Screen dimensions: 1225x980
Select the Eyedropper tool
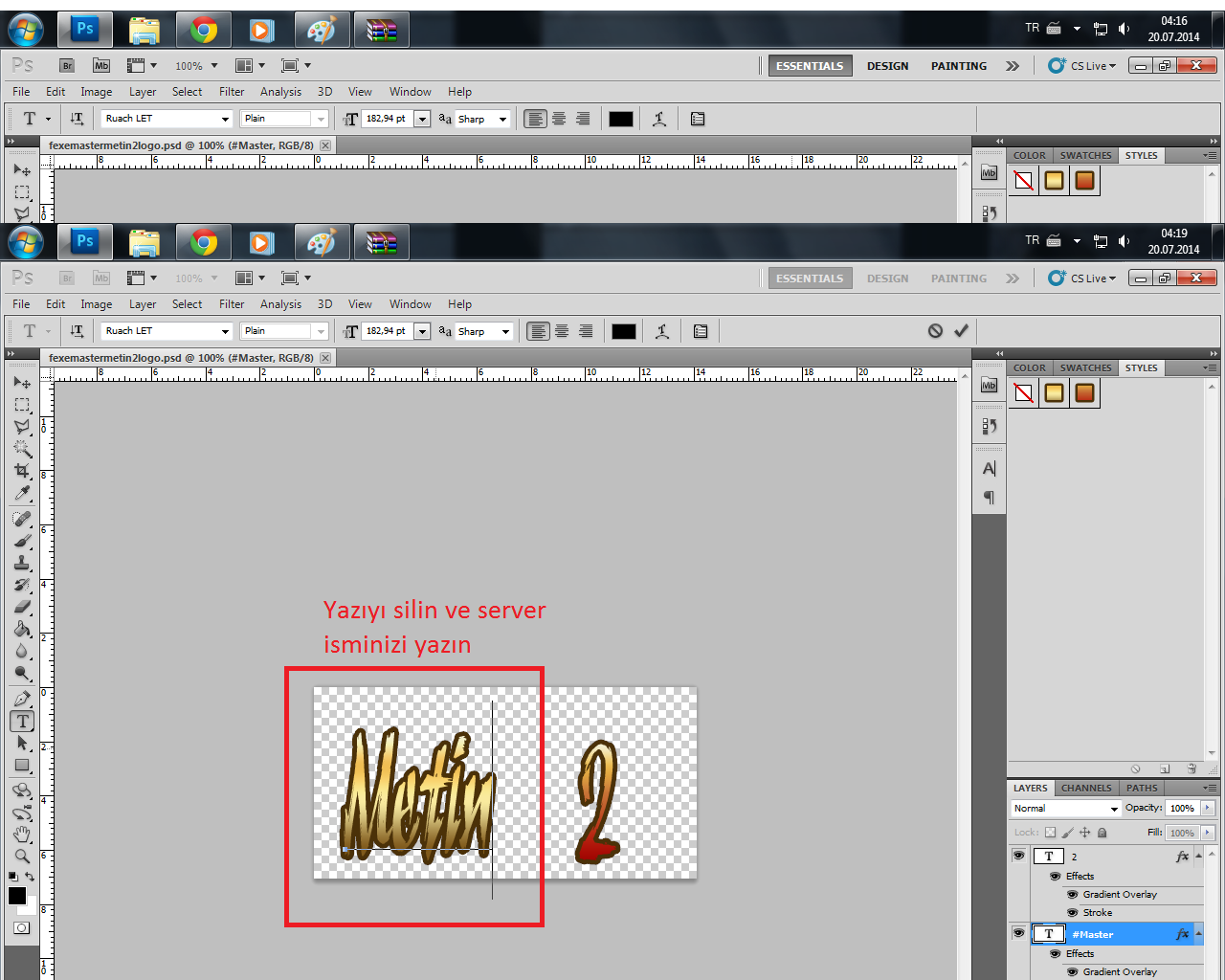[22, 493]
